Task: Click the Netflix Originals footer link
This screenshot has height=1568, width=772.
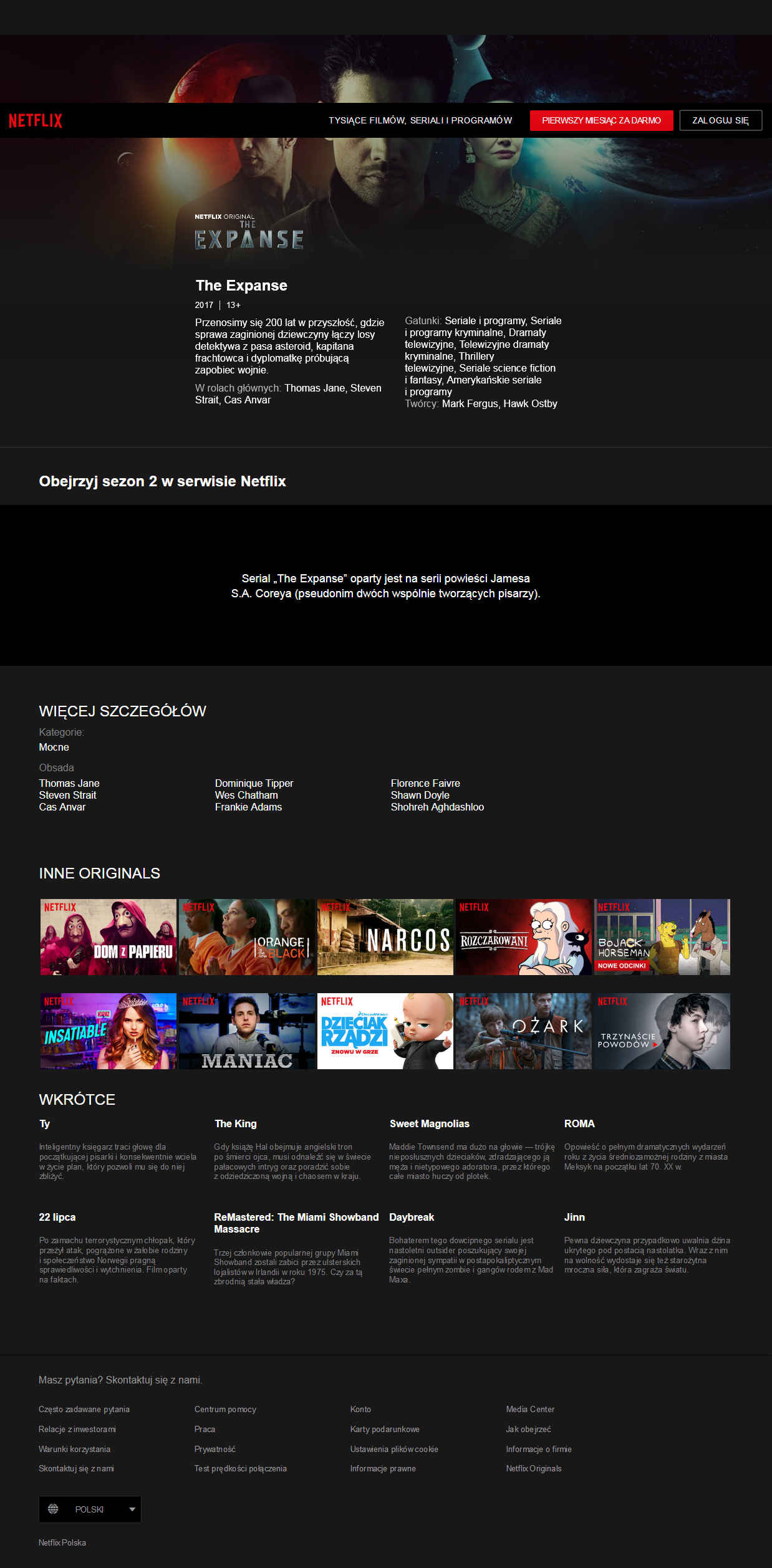Action: tap(534, 1468)
